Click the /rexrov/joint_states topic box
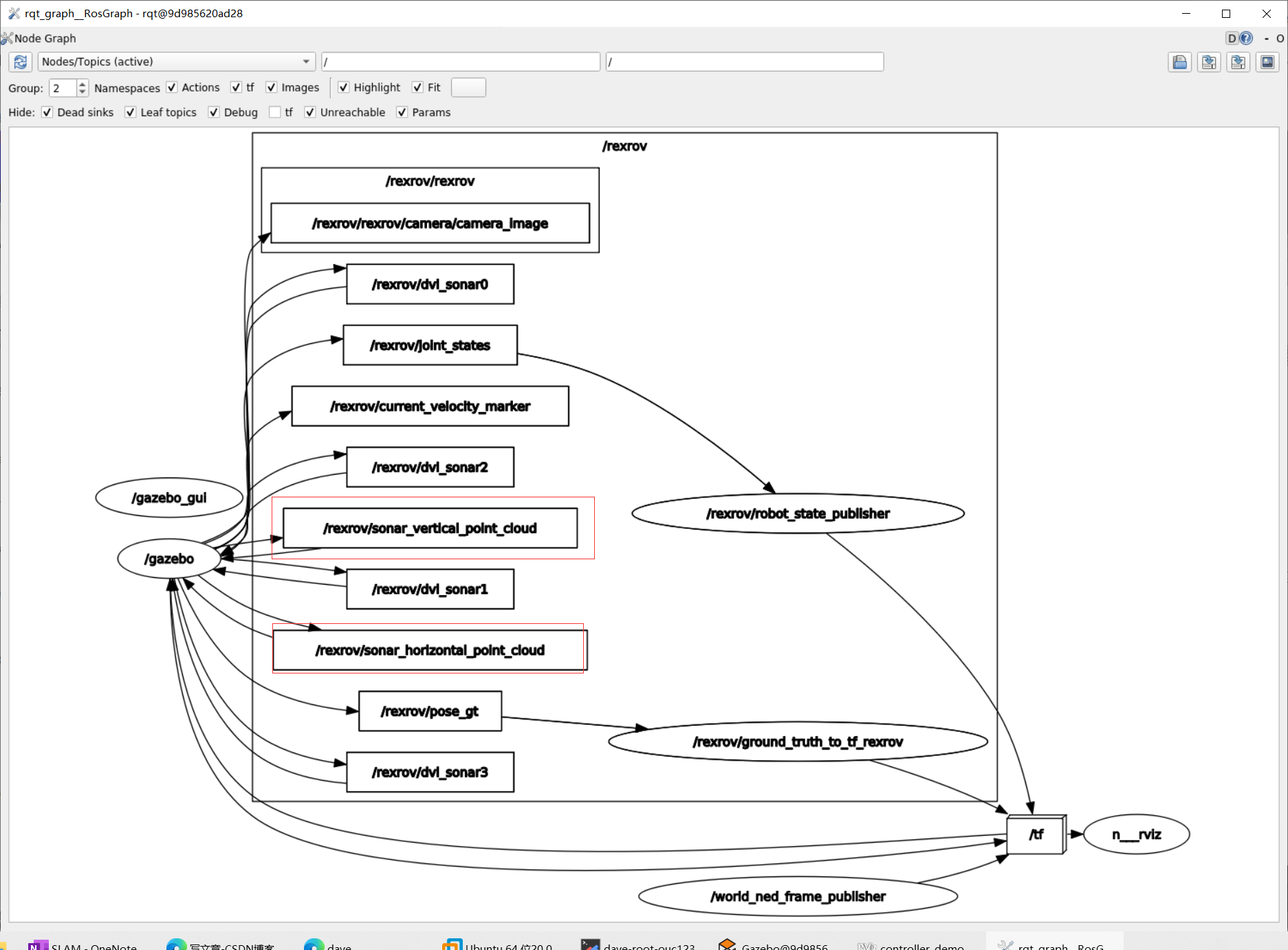Image resolution: width=1288 pixels, height=950 pixels. click(430, 345)
